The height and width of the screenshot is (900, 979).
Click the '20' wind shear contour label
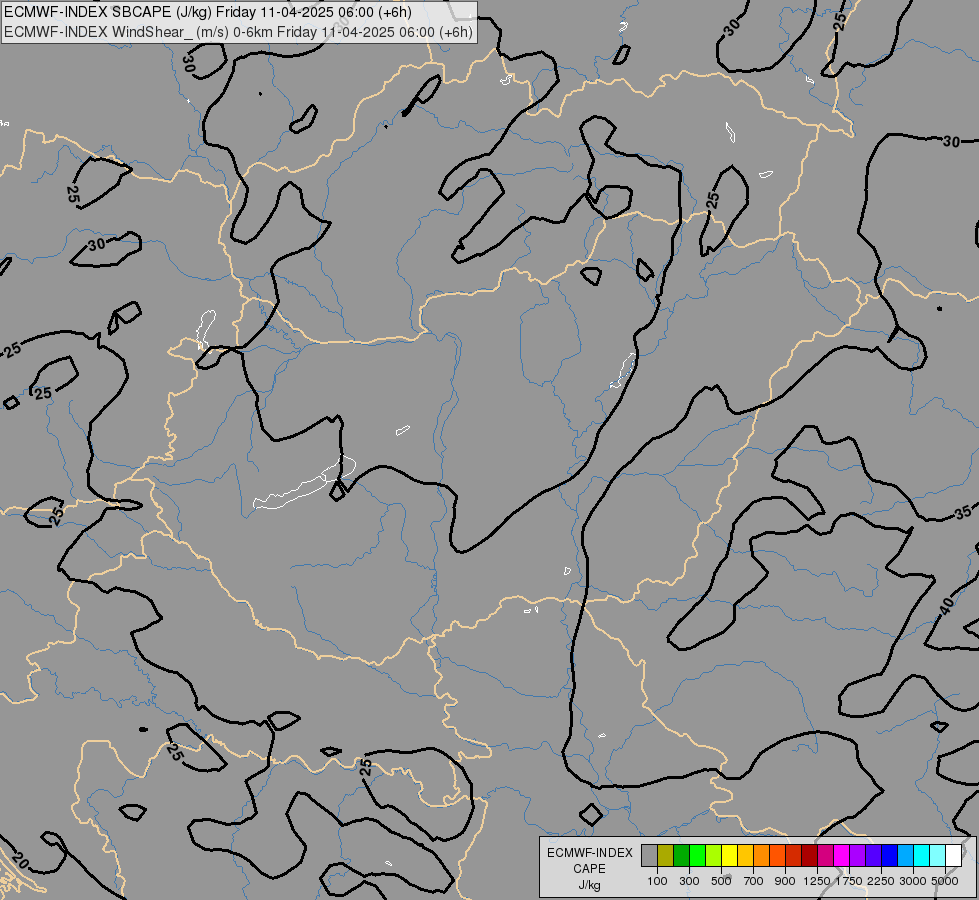(x=19, y=863)
